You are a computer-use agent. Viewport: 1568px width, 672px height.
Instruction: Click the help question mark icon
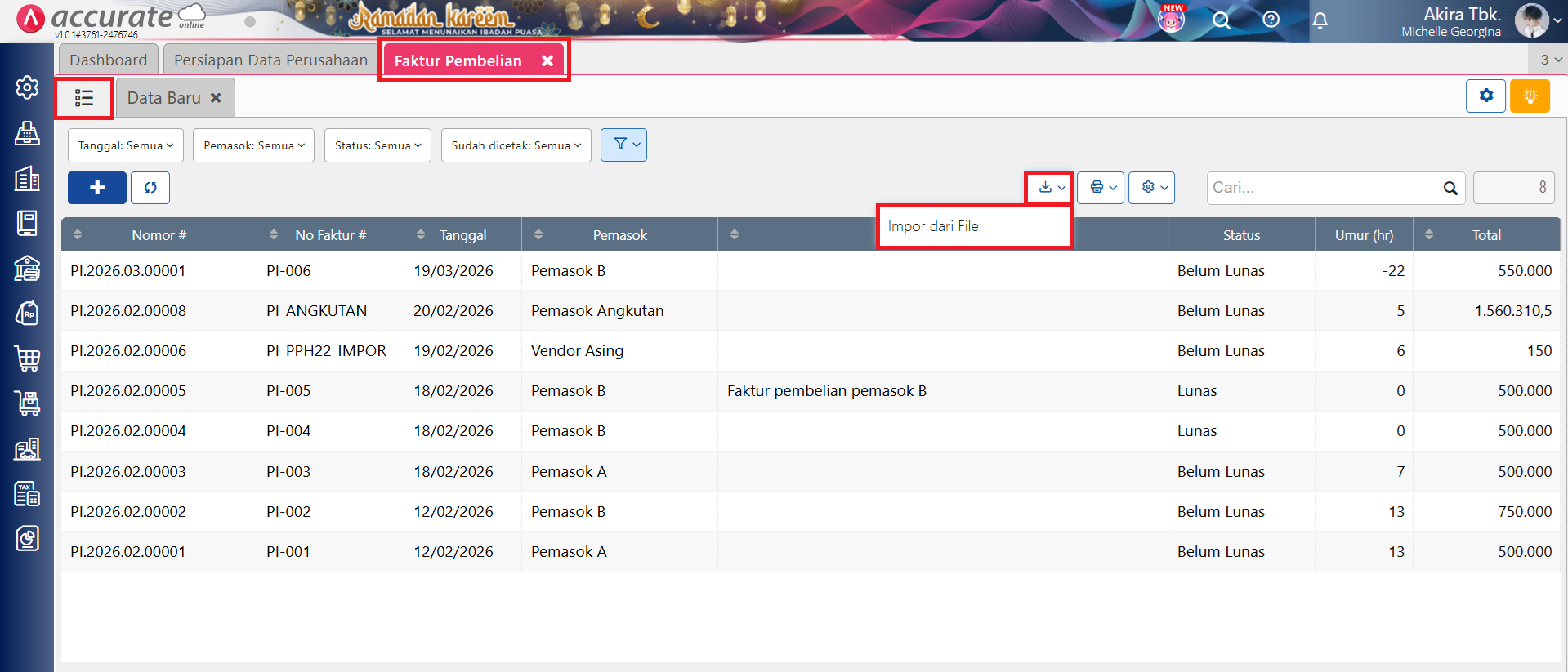click(x=1271, y=20)
